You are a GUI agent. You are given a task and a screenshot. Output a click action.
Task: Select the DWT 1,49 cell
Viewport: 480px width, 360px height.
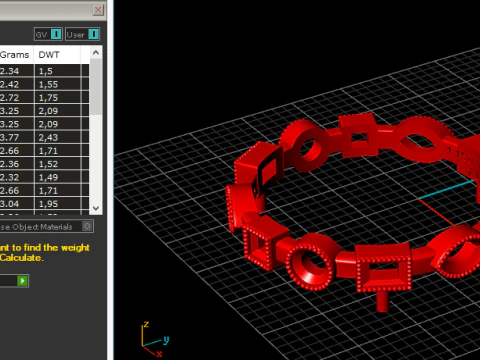click(x=57, y=177)
